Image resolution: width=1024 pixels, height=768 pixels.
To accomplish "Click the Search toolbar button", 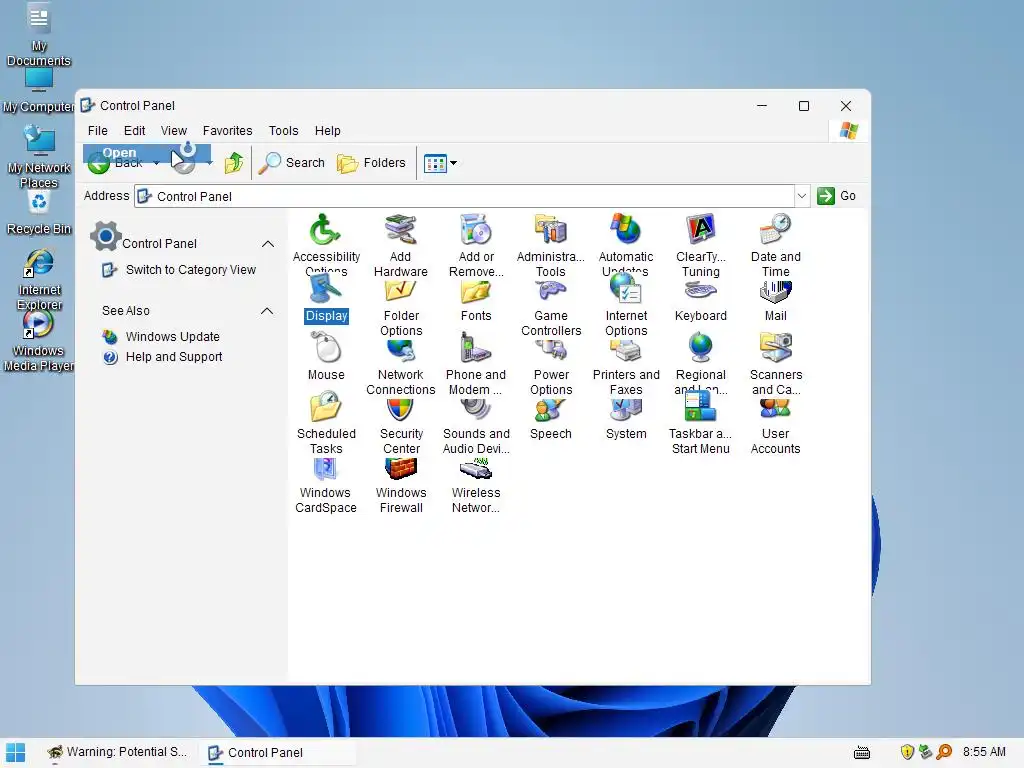I will click(x=292, y=163).
